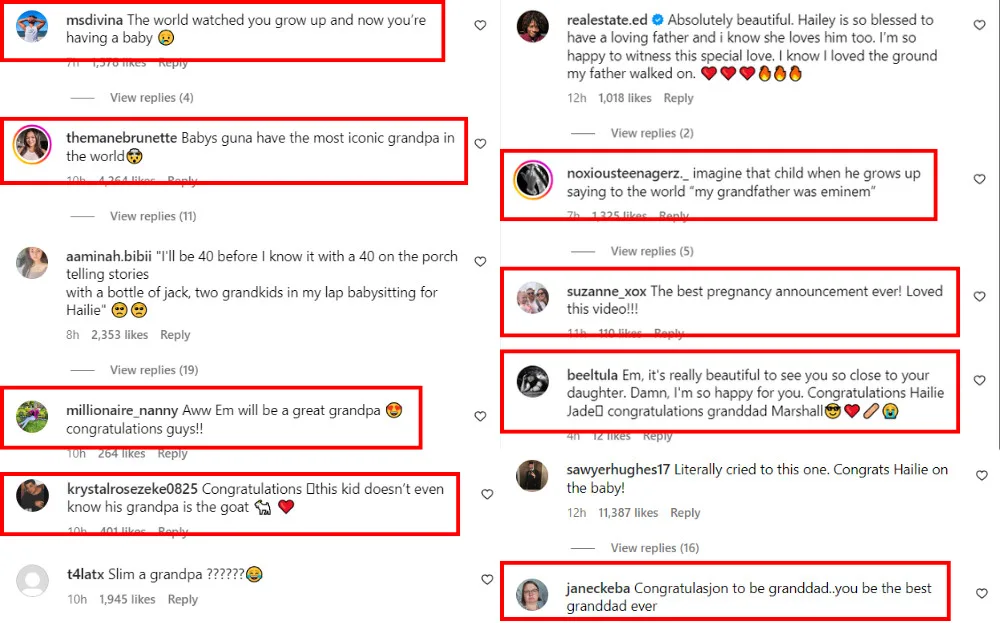
Task: Like sawyerhughes17's comment
Action: click(x=980, y=475)
